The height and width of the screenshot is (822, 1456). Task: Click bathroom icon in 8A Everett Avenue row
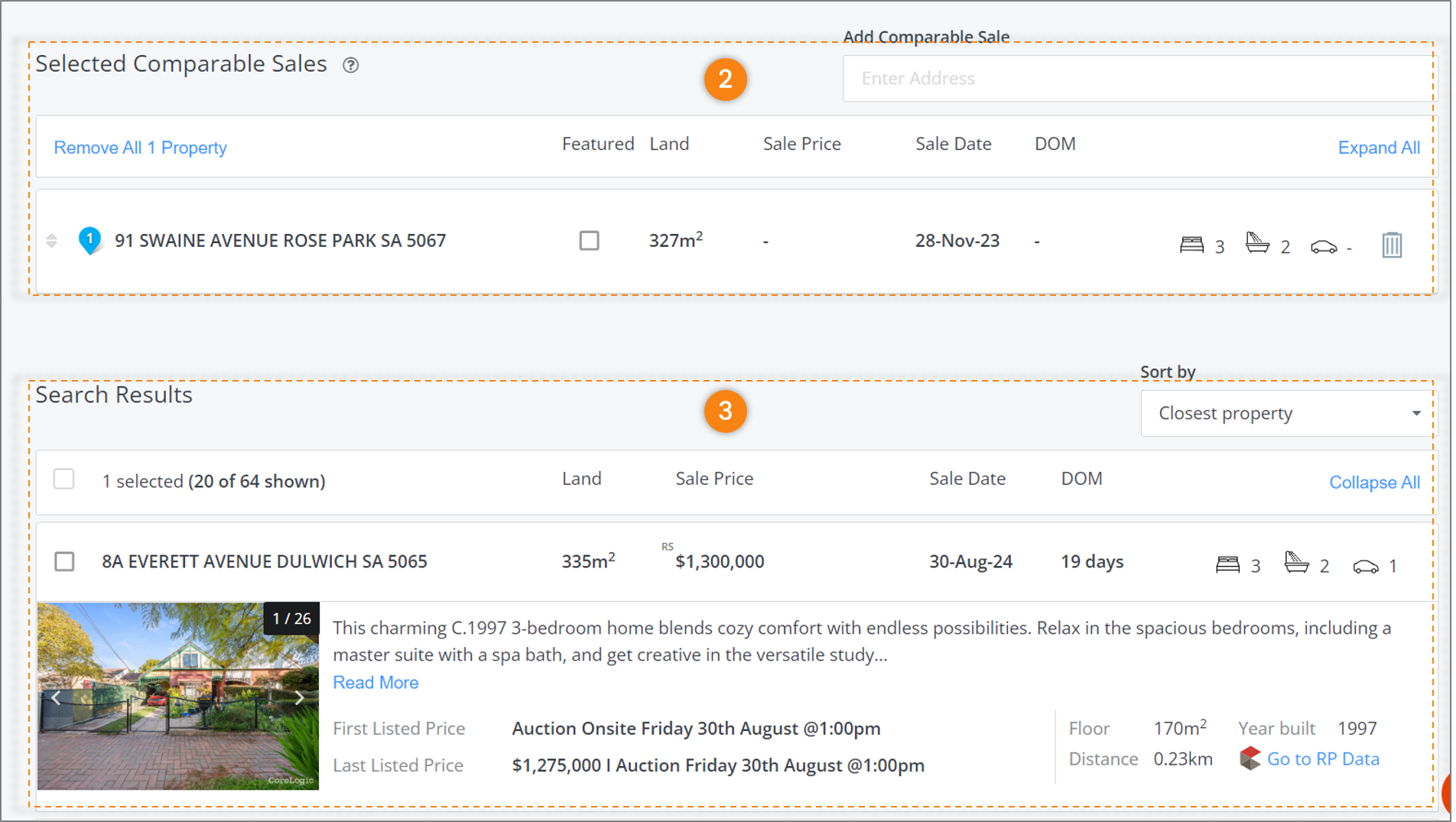(1296, 563)
